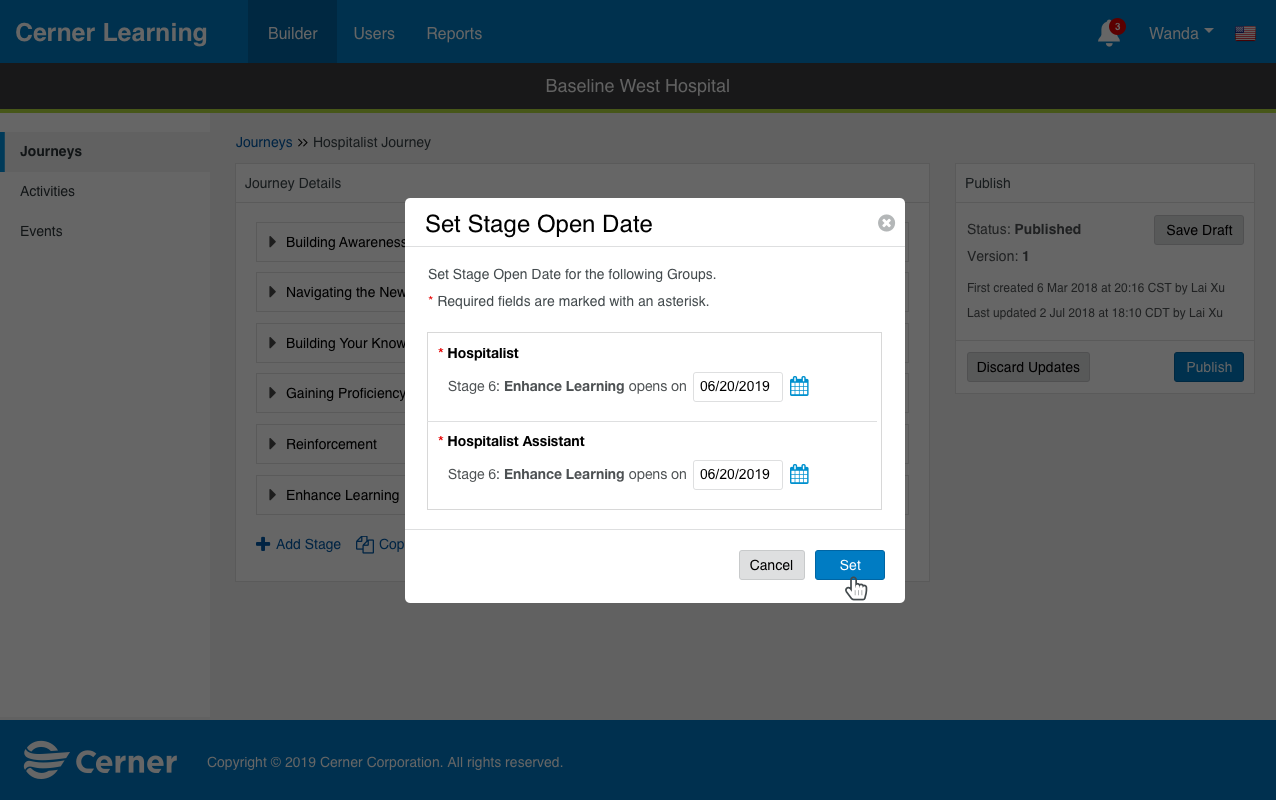Click the US flag language icon
This screenshot has width=1276, height=800.
(1245, 34)
